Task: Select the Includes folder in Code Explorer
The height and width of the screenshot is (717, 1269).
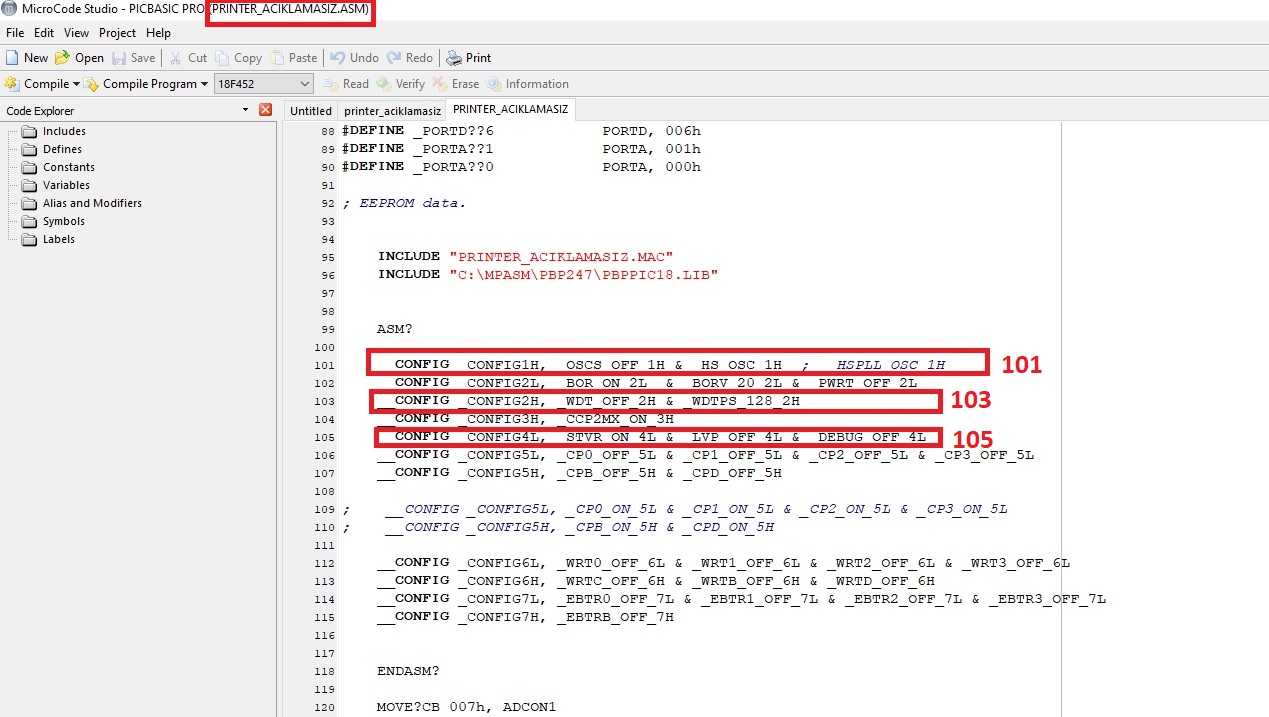Action: [x=64, y=131]
